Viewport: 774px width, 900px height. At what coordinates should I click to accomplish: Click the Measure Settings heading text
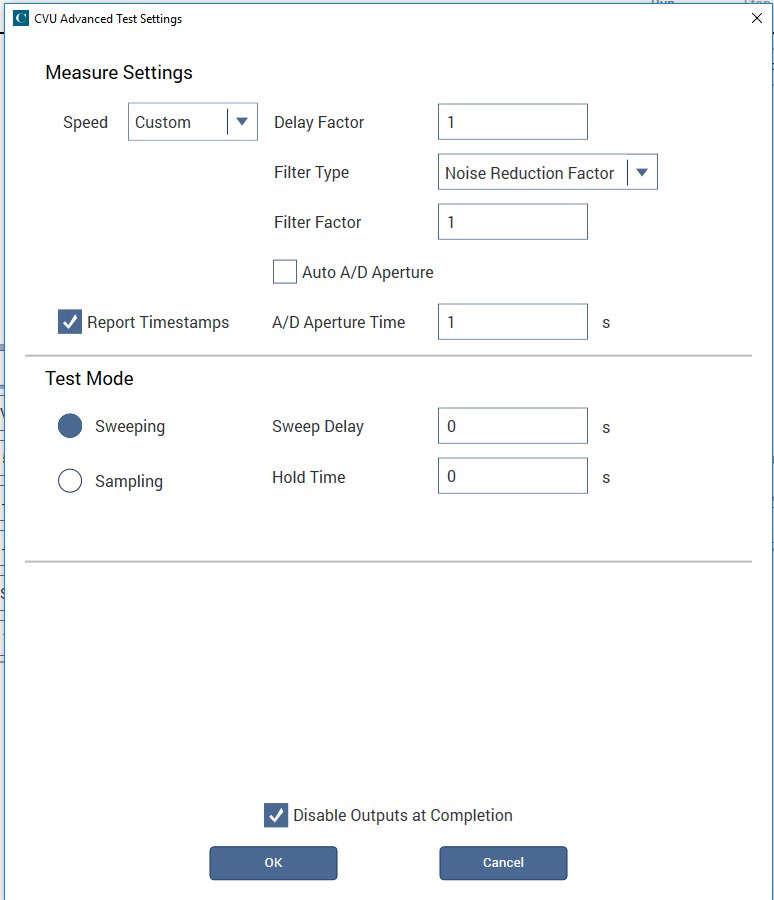tap(119, 73)
